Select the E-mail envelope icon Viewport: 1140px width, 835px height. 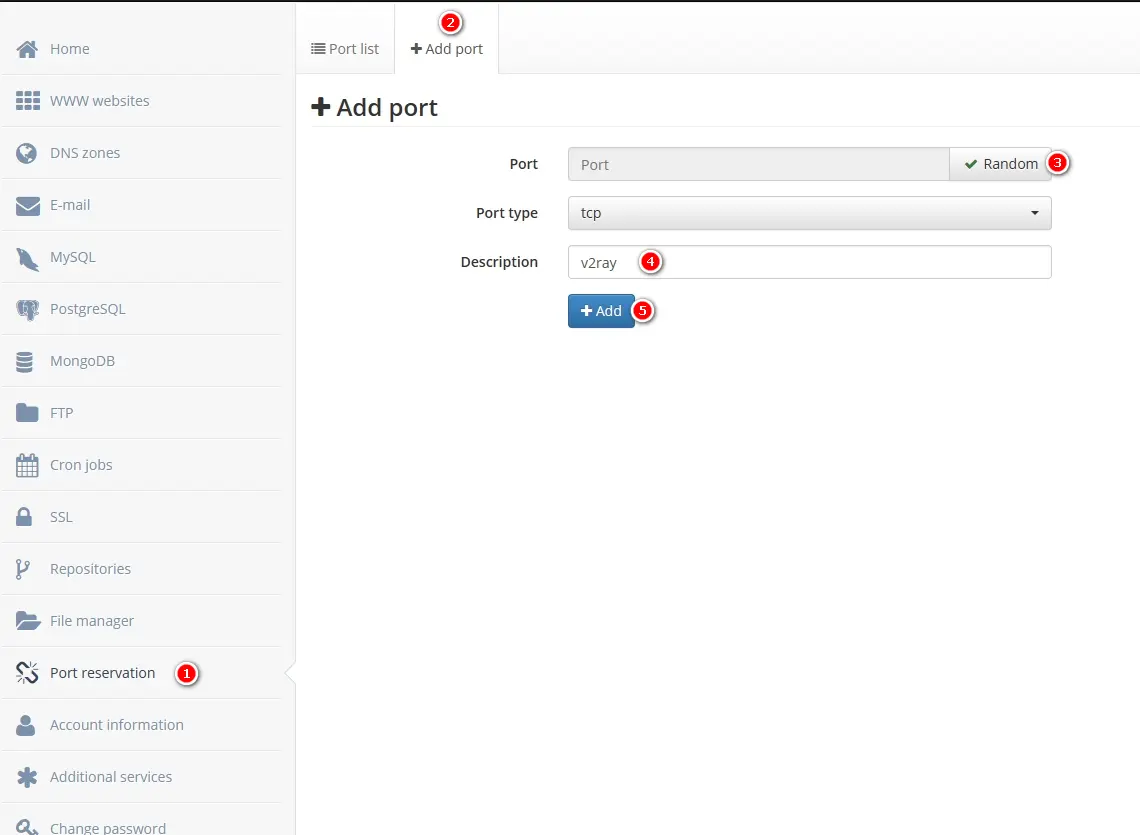[27, 205]
